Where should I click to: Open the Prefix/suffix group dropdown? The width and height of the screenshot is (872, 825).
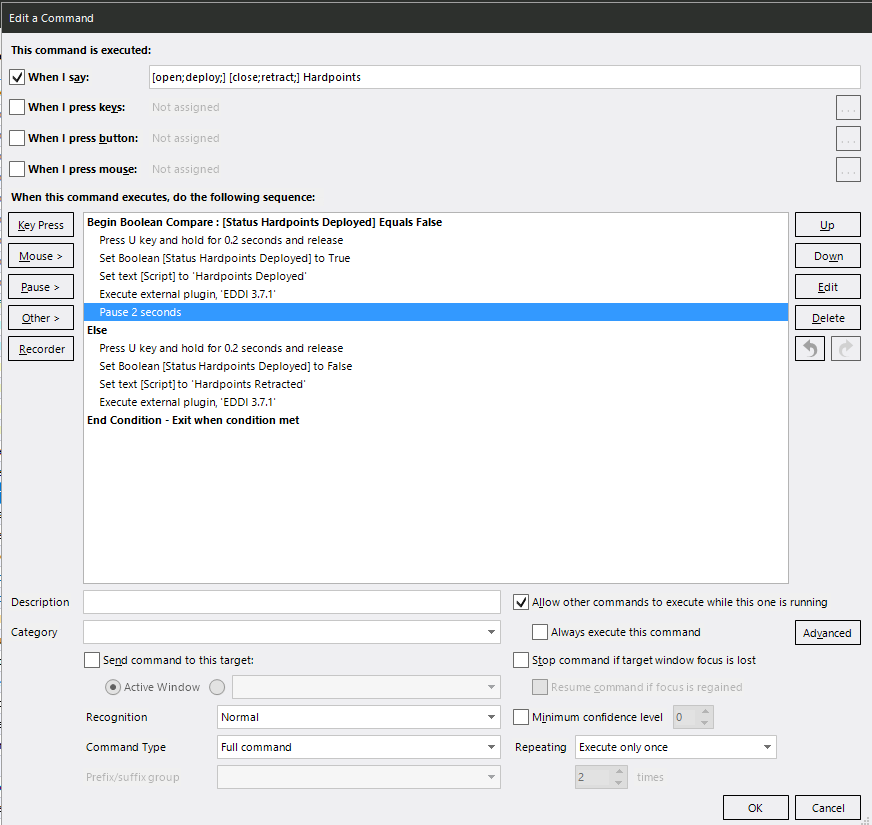click(x=359, y=777)
